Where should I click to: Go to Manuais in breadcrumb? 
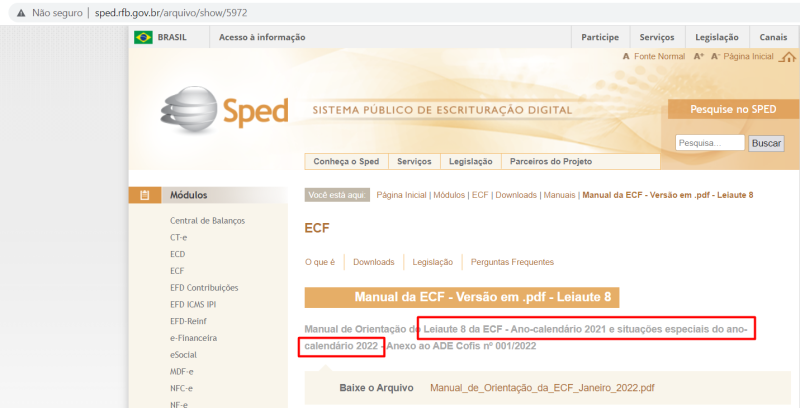(559, 195)
